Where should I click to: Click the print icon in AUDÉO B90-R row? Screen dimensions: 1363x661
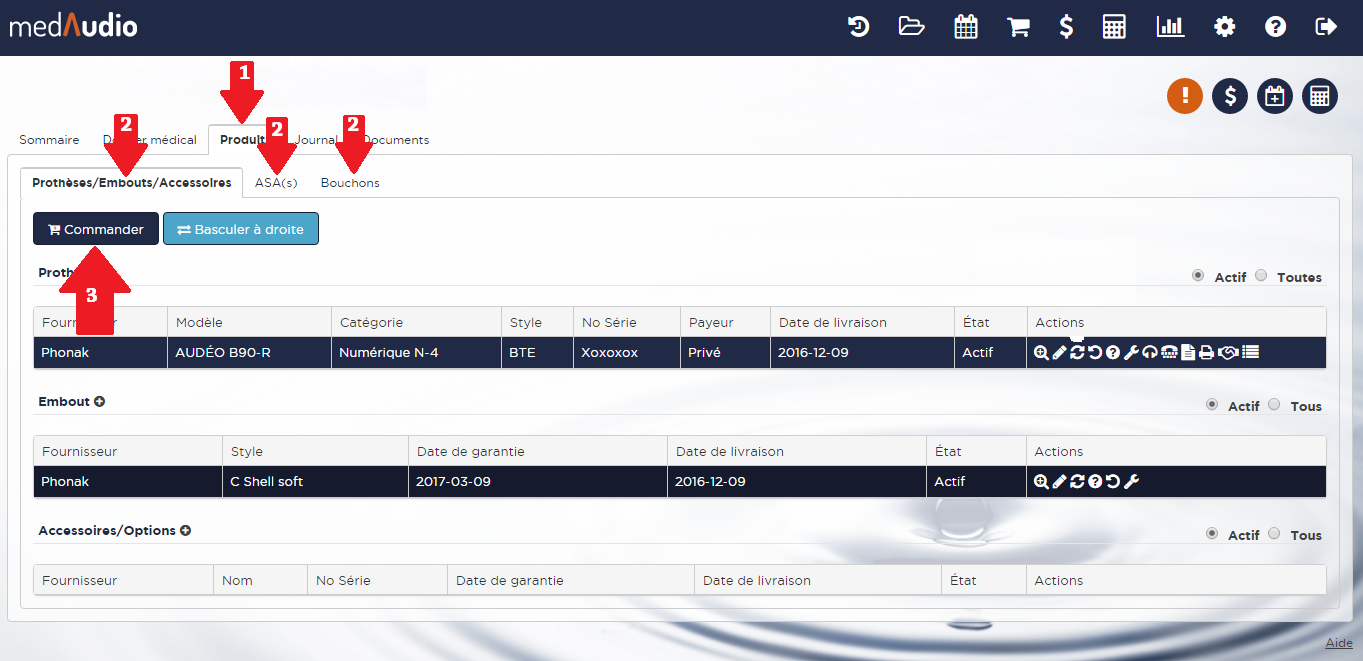point(1206,352)
